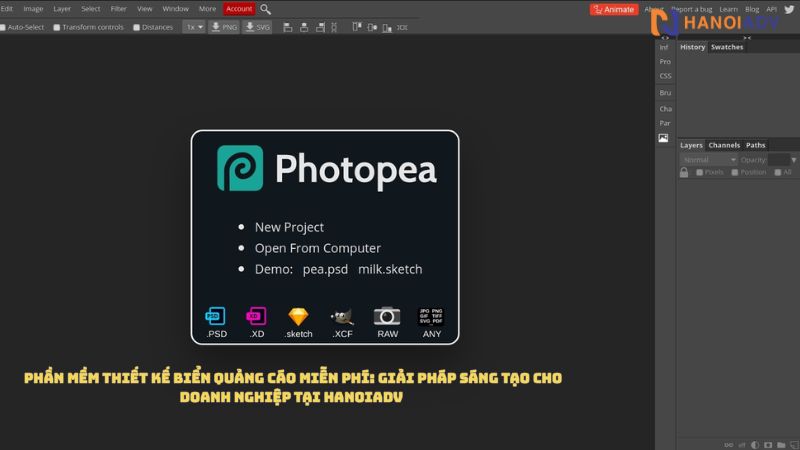Image resolution: width=800 pixels, height=450 pixels.
Task: Open the image panel icon below Par
Action: pos(663,138)
